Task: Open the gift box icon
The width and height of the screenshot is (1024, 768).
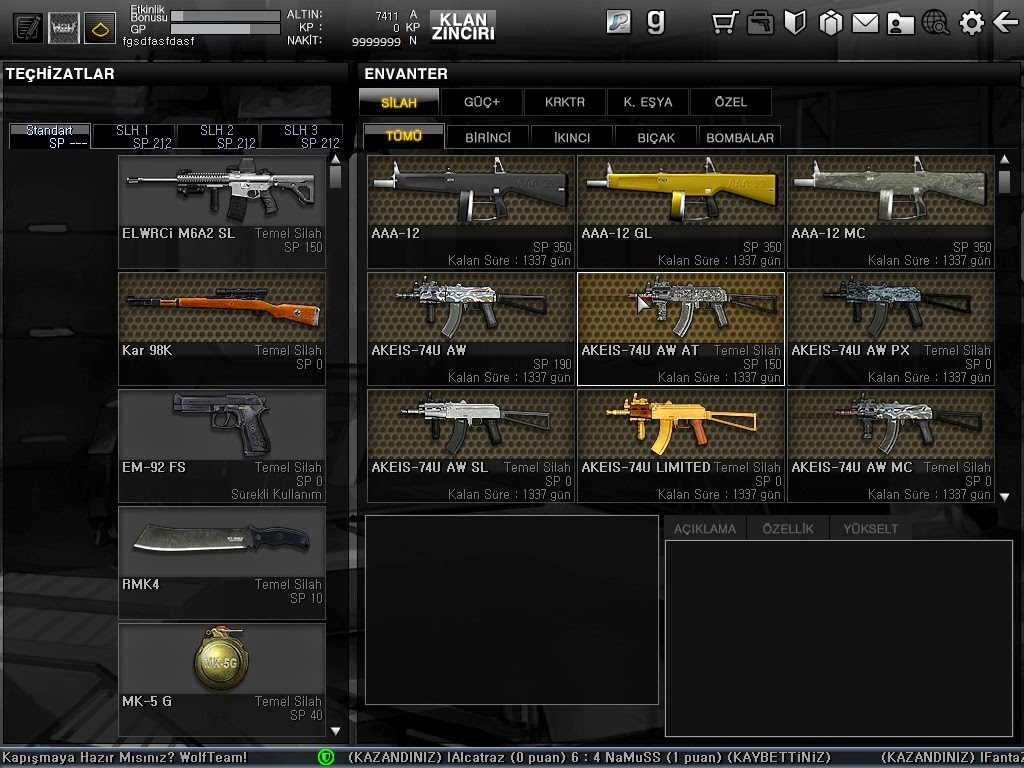Action: pos(830,23)
